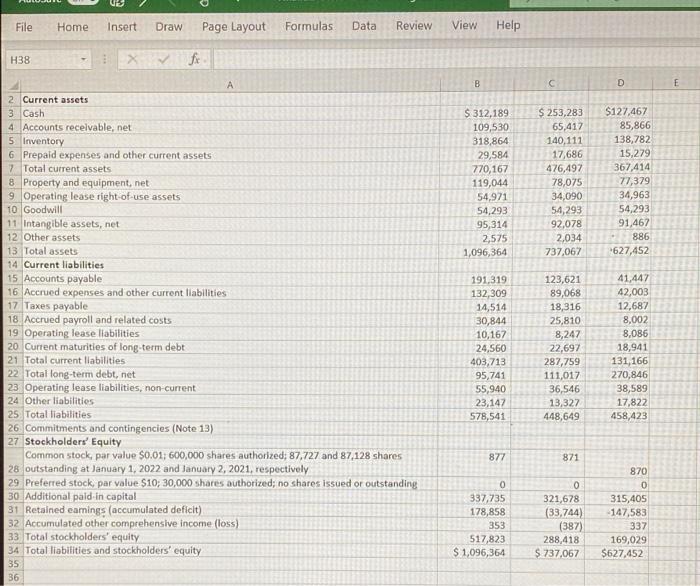
Task: Select 'Retained earnings (accumulated deficit)' cell
Action: tap(230, 510)
